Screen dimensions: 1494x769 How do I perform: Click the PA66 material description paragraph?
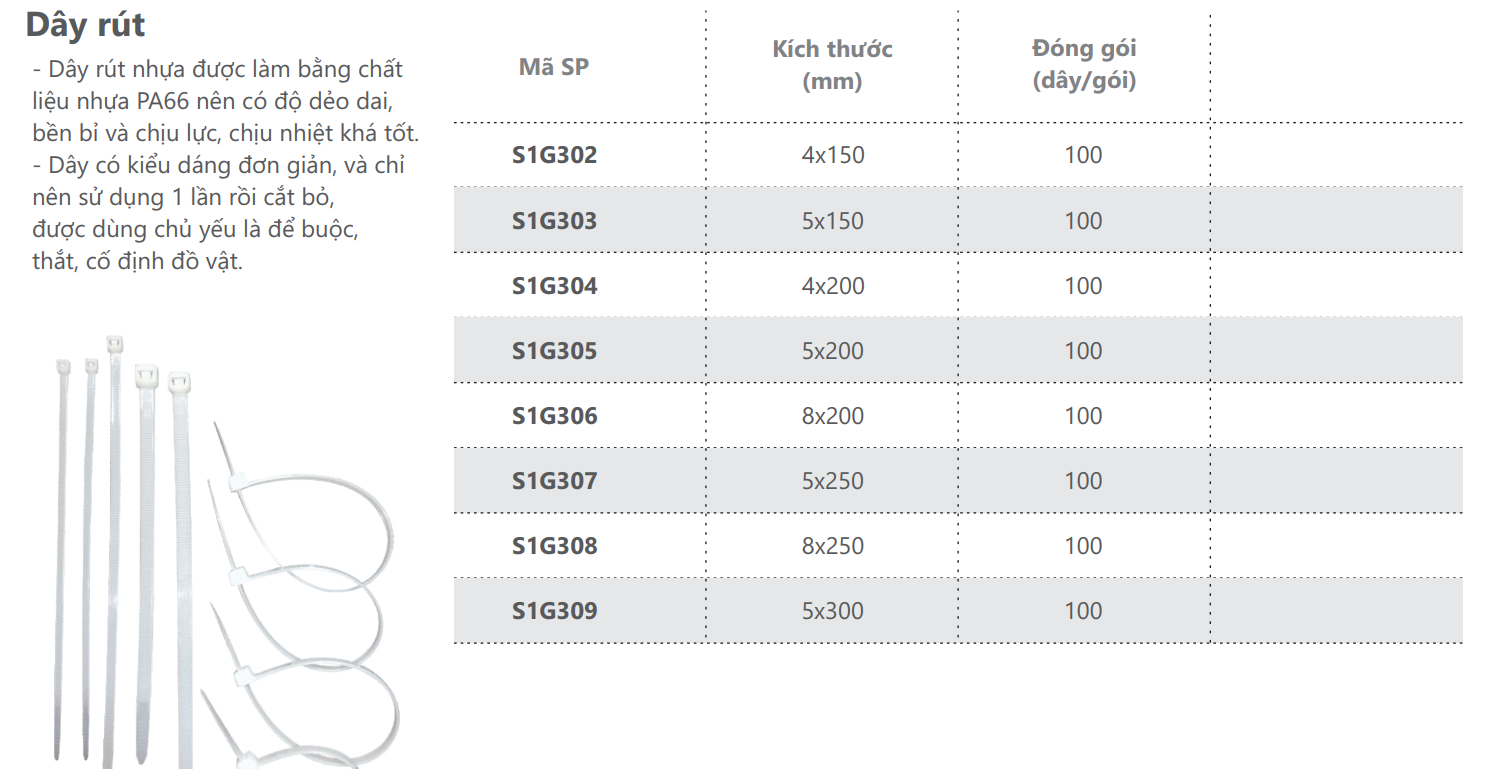pyautogui.click(x=225, y=101)
